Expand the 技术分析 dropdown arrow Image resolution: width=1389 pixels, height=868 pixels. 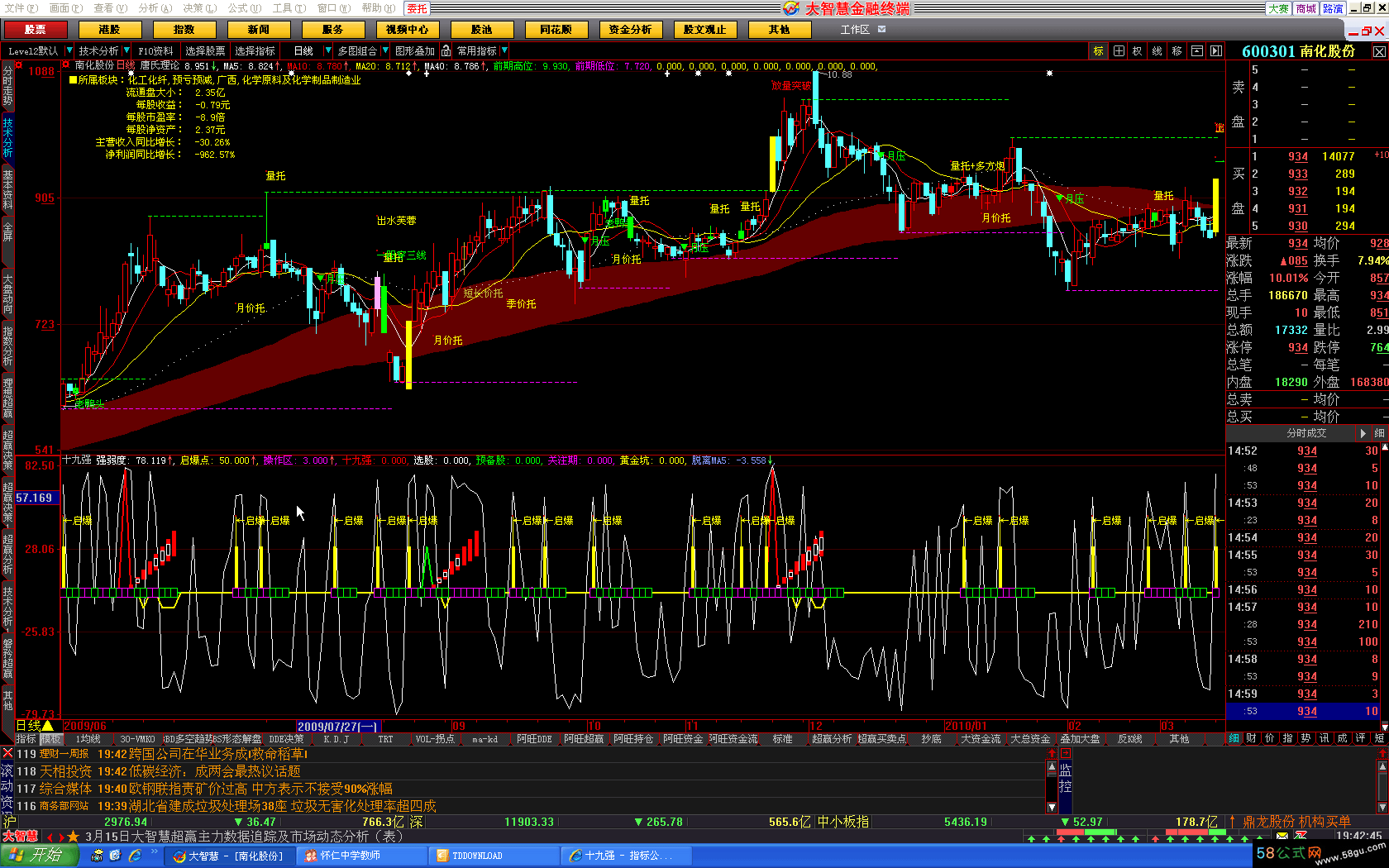tap(126, 50)
